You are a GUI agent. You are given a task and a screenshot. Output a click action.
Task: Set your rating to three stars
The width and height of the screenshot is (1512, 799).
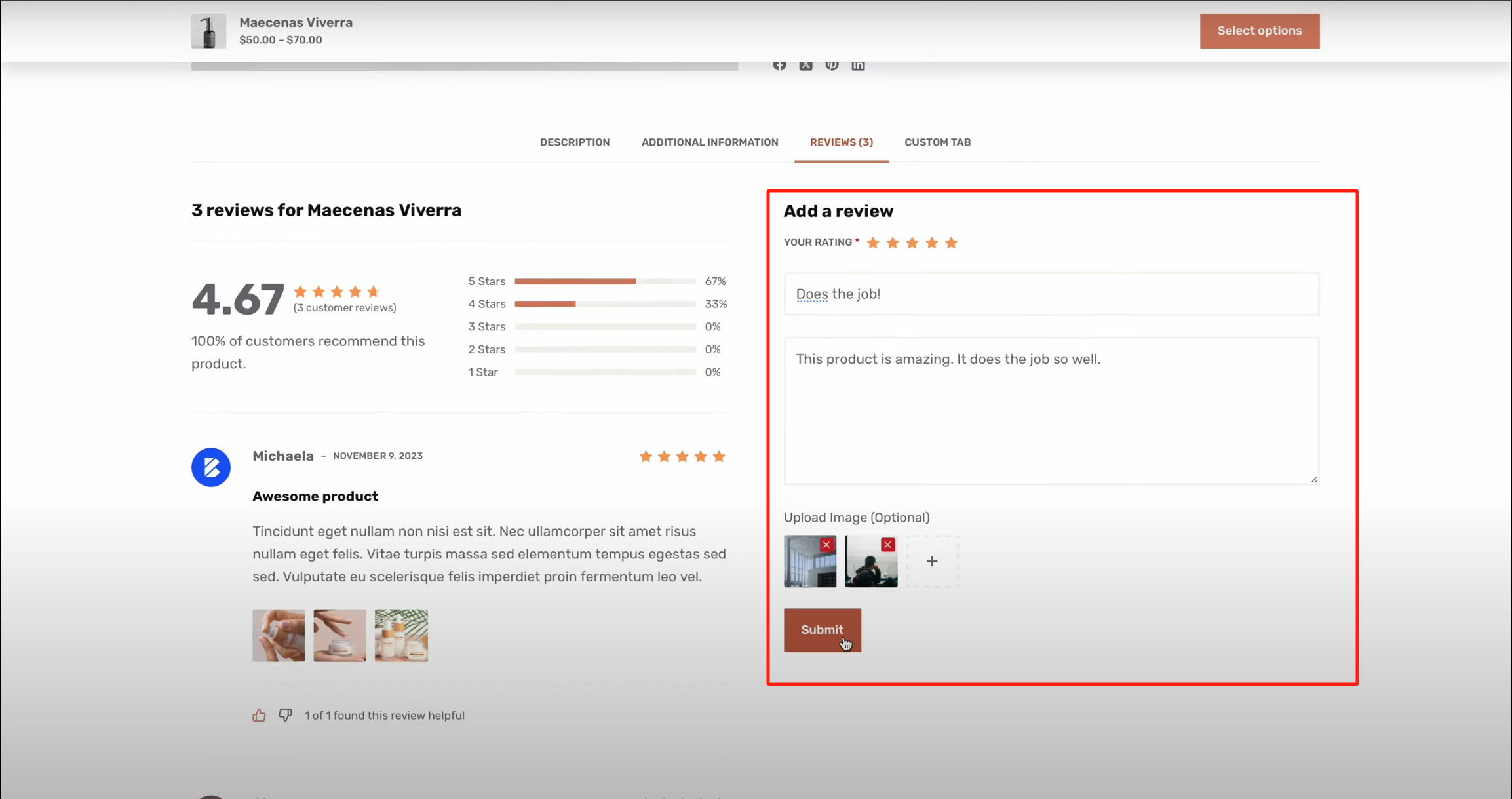point(912,243)
